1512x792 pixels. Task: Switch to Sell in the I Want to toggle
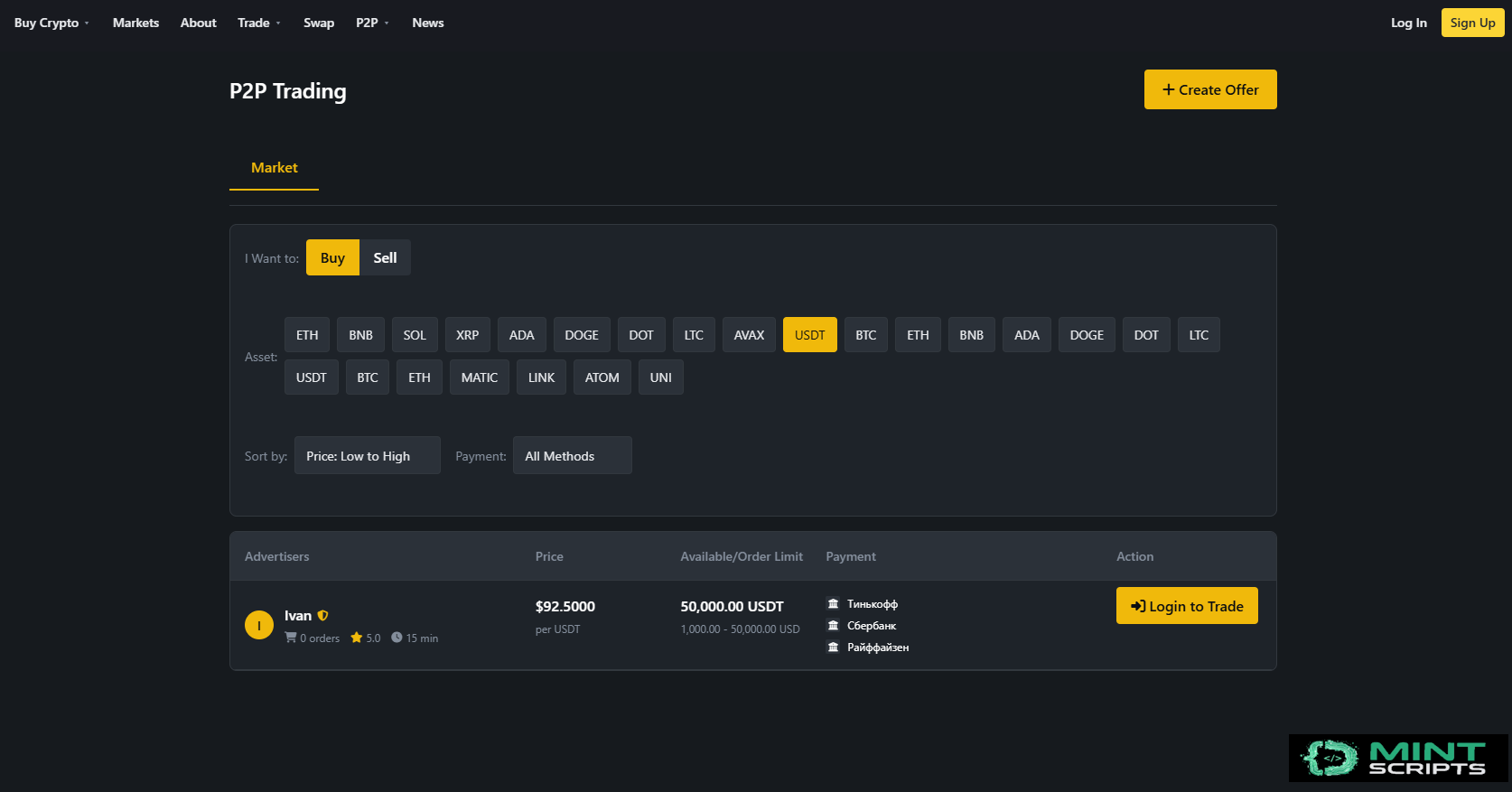pyautogui.click(x=385, y=257)
